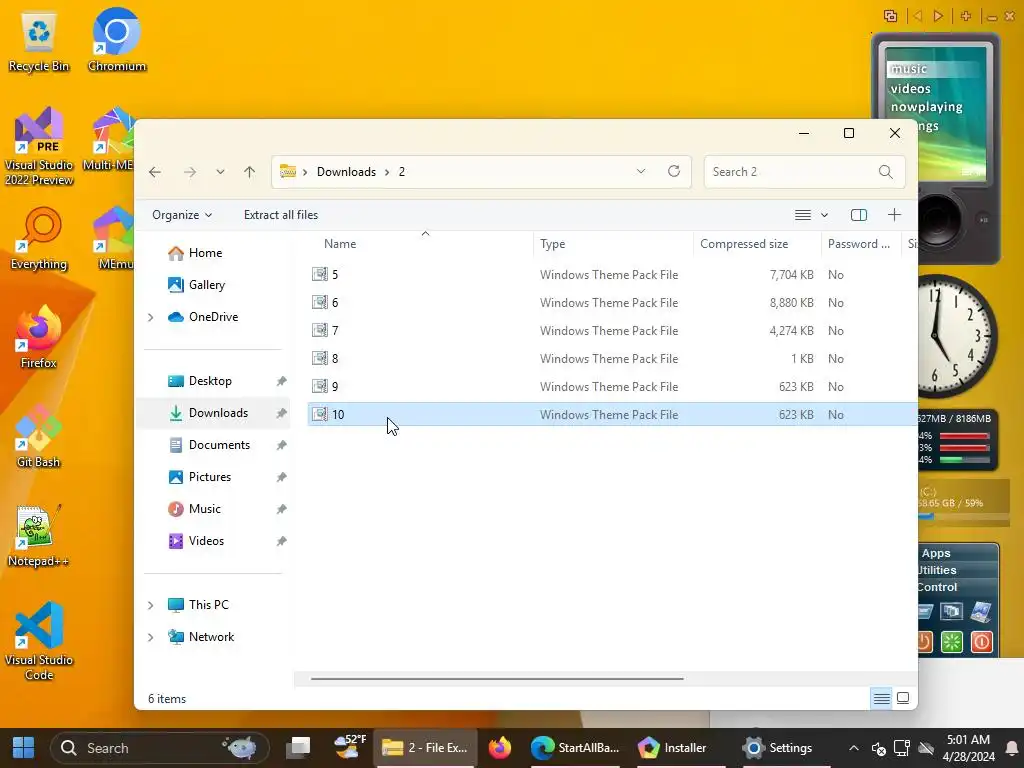Click the plus button in toolbar
The image size is (1024, 768).
click(x=894, y=214)
